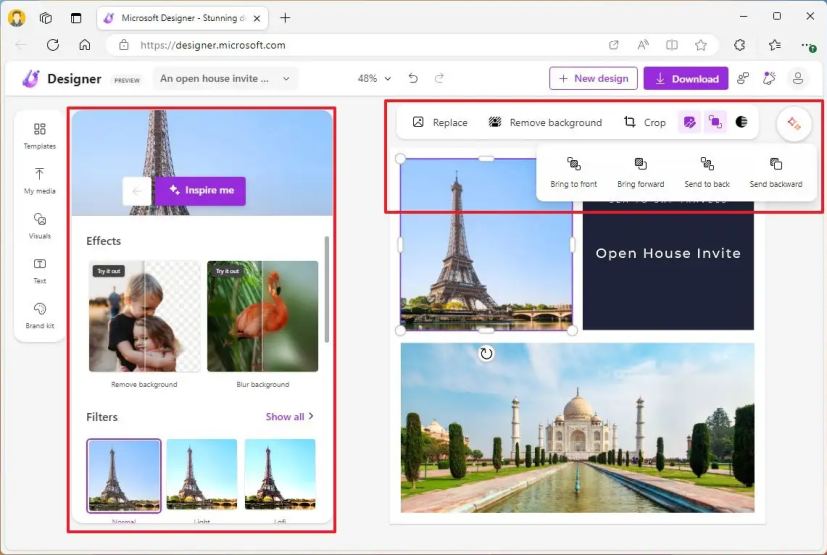Click the open in app icon
The image size is (827, 555).
pos(613,45)
